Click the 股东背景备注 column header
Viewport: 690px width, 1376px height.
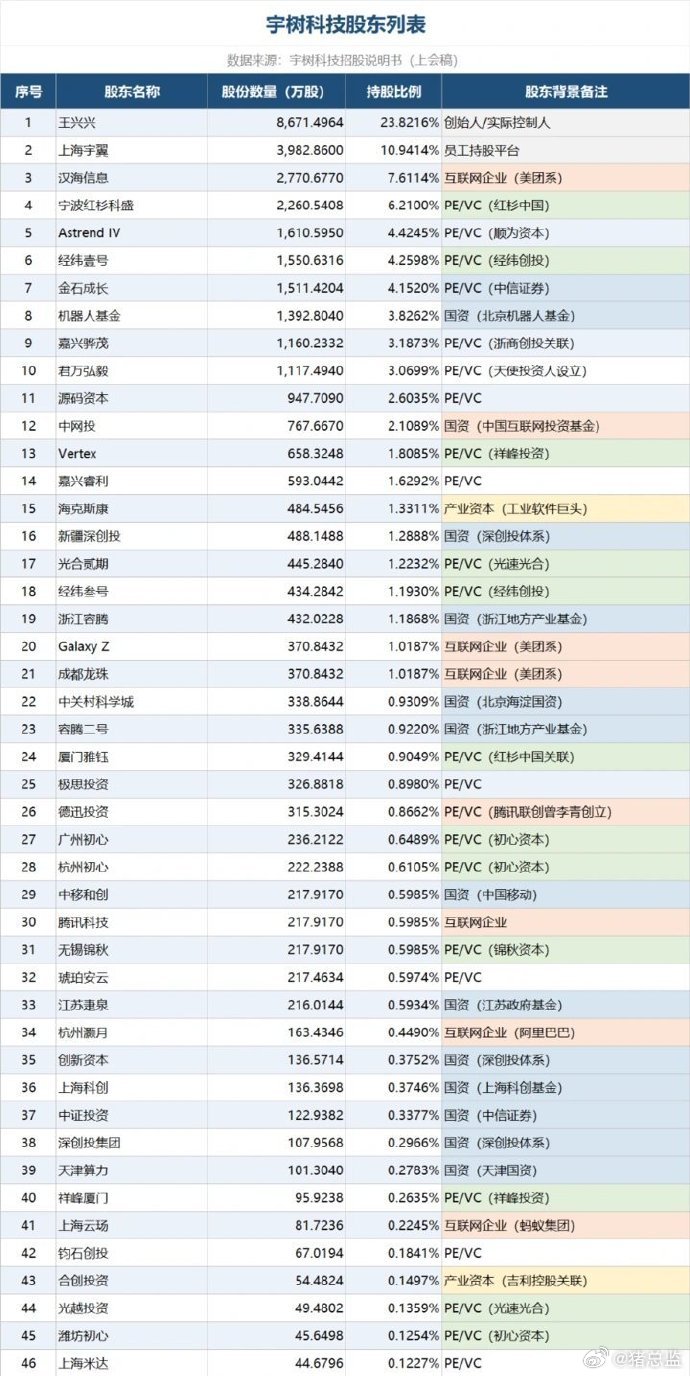566,92
